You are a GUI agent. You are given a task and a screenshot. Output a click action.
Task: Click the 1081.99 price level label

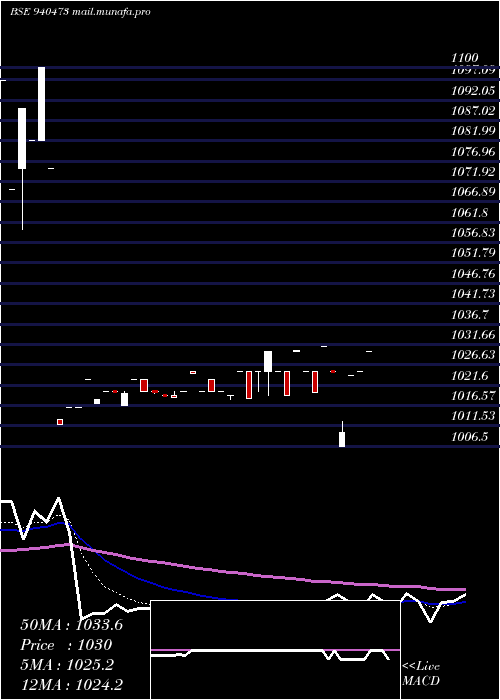pos(473,131)
